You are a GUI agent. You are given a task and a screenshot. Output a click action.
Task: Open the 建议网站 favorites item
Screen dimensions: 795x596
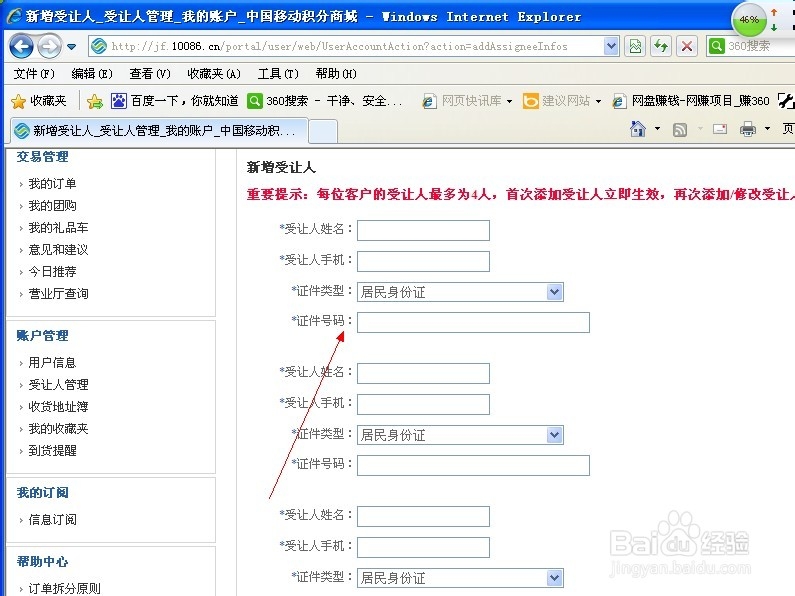point(562,101)
